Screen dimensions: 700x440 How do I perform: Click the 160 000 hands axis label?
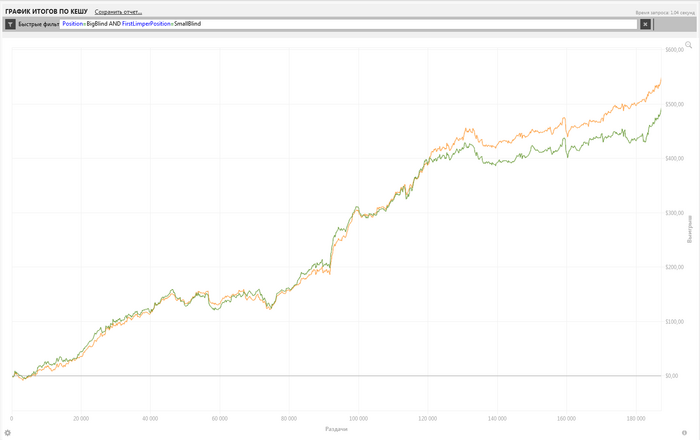(567, 419)
